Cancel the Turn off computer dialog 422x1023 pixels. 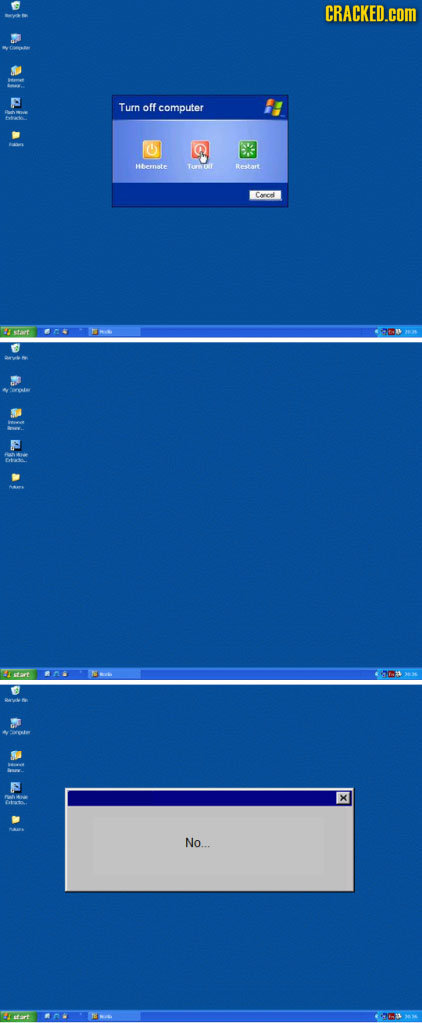click(x=265, y=195)
